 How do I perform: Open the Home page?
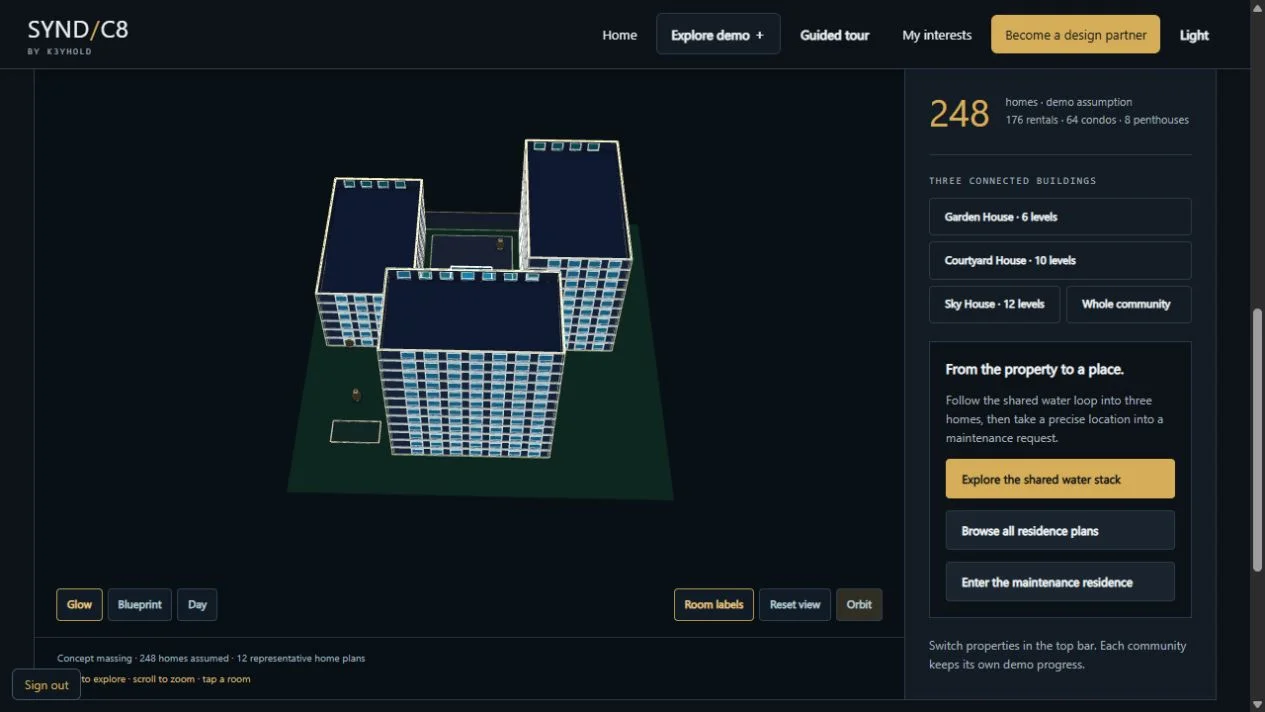pos(619,35)
